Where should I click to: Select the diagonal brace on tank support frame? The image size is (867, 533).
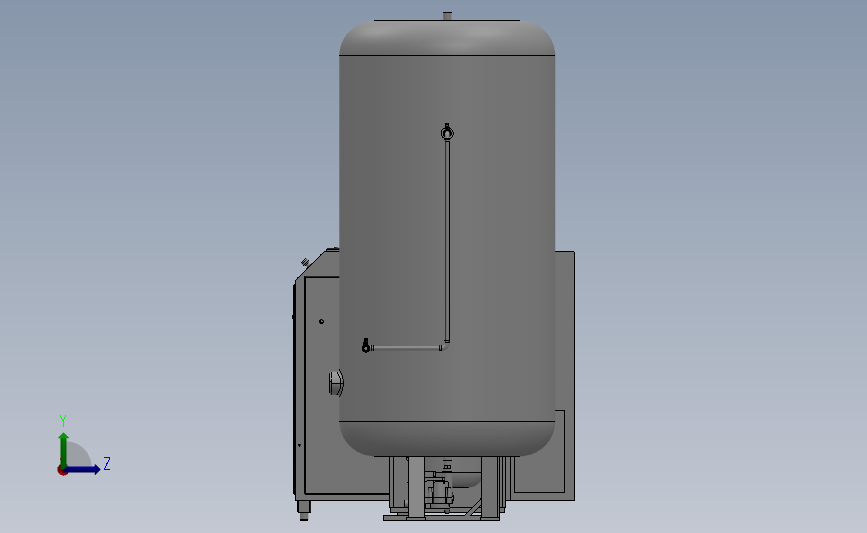pyautogui.click(x=472, y=509)
